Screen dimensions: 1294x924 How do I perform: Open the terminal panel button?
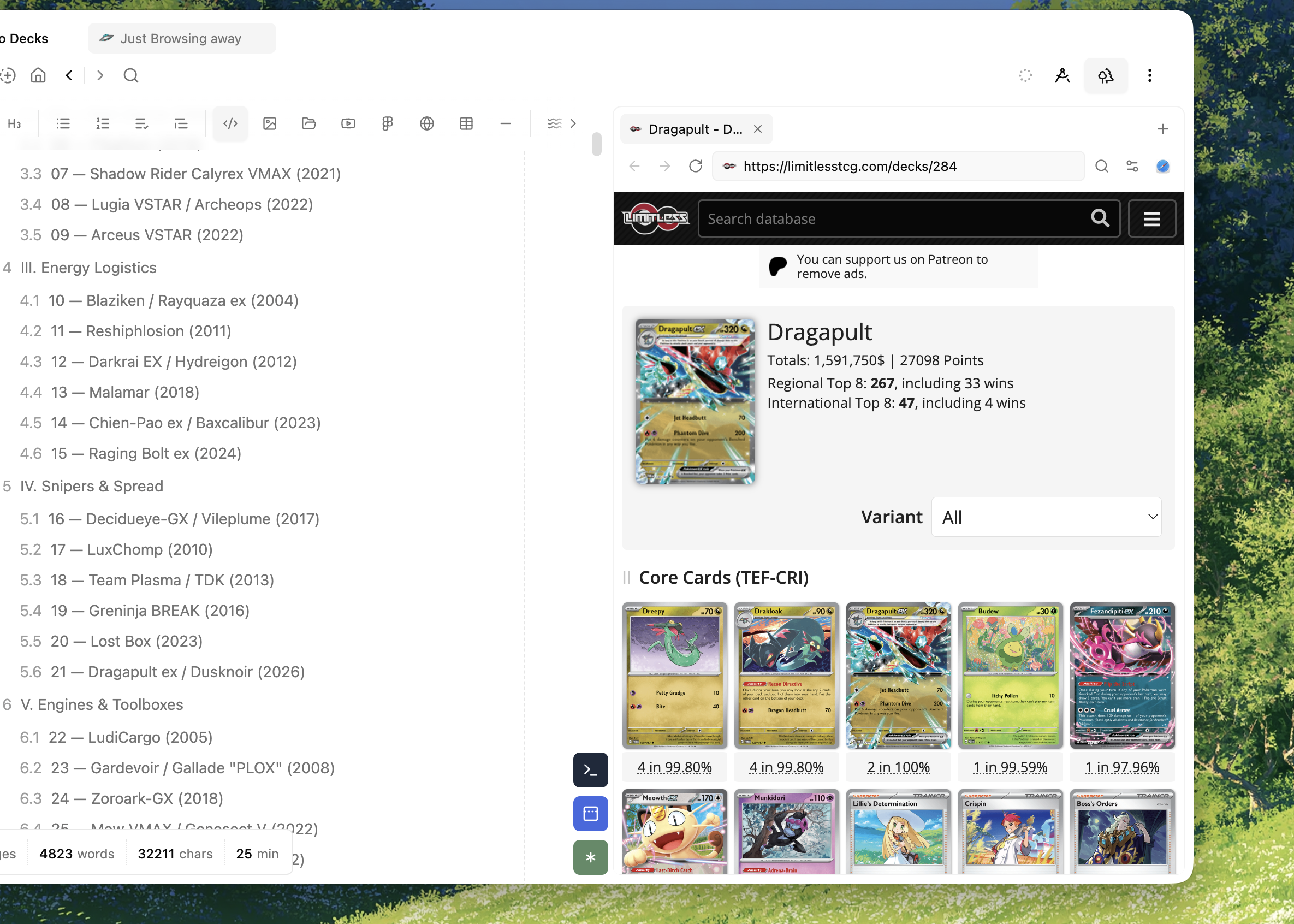(x=590, y=770)
